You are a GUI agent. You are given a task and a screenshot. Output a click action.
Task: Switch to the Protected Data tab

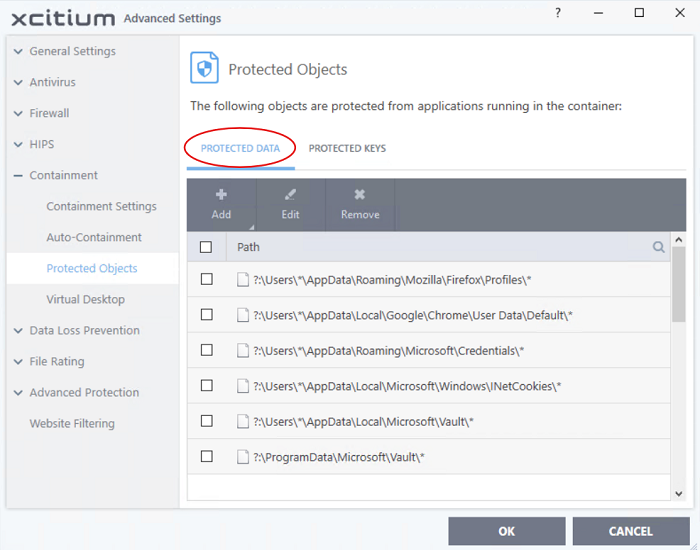(240, 148)
